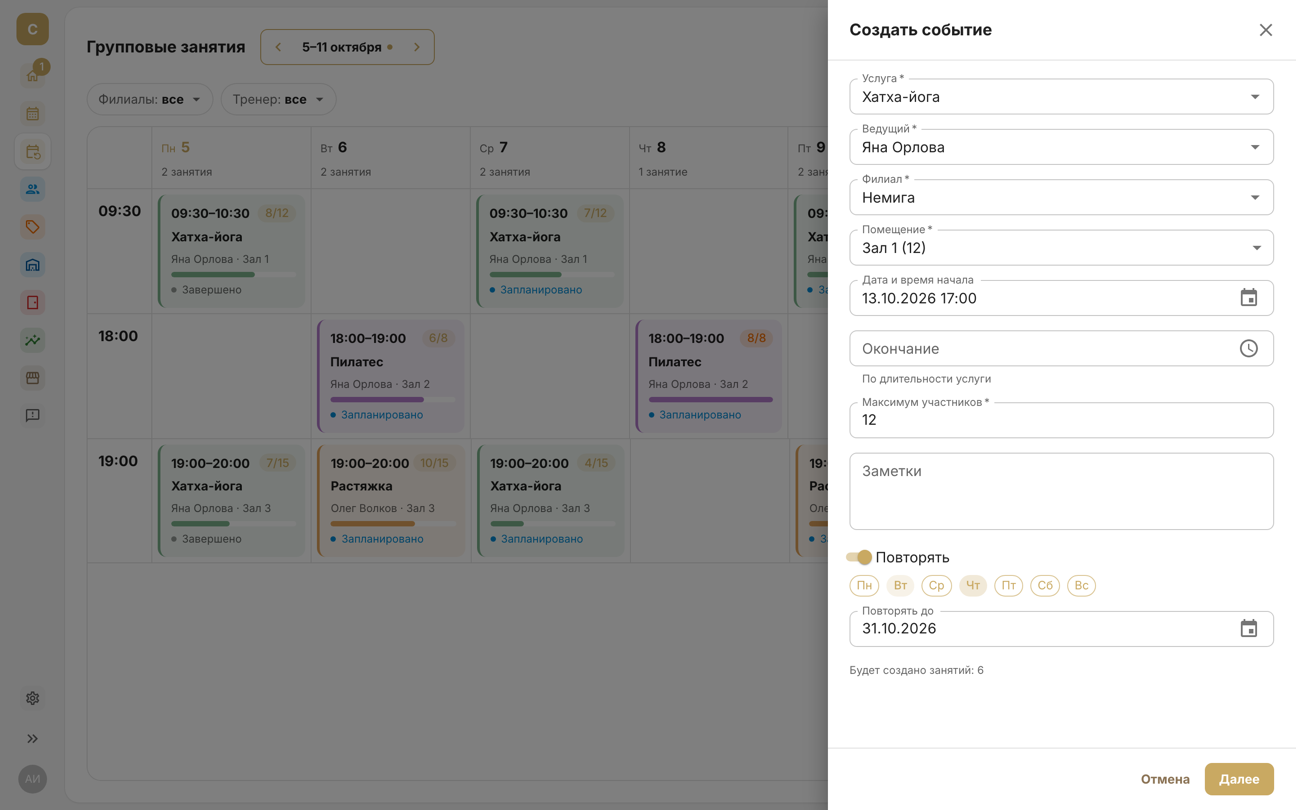The image size is (1296, 810).
Task: Click the Заметки text area
Action: click(x=1061, y=491)
